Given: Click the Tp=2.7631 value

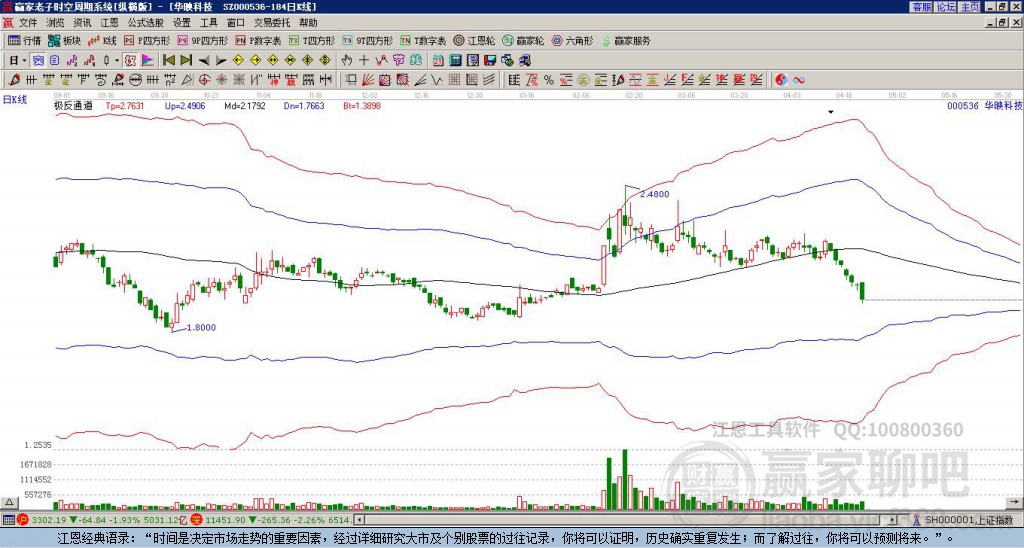Looking at the screenshot, I should click(125, 105).
